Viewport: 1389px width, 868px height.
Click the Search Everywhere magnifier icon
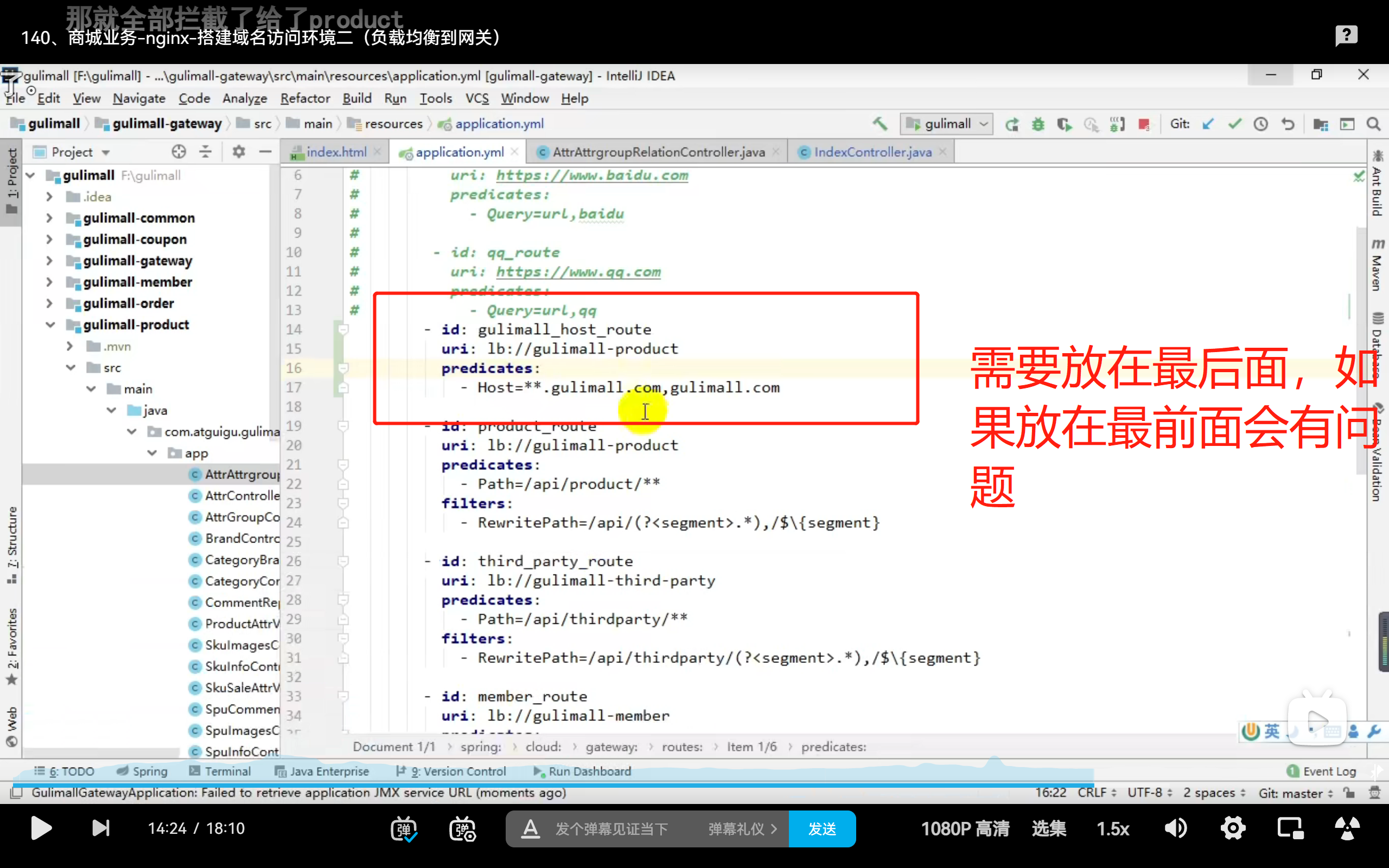(x=1373, y=124)
